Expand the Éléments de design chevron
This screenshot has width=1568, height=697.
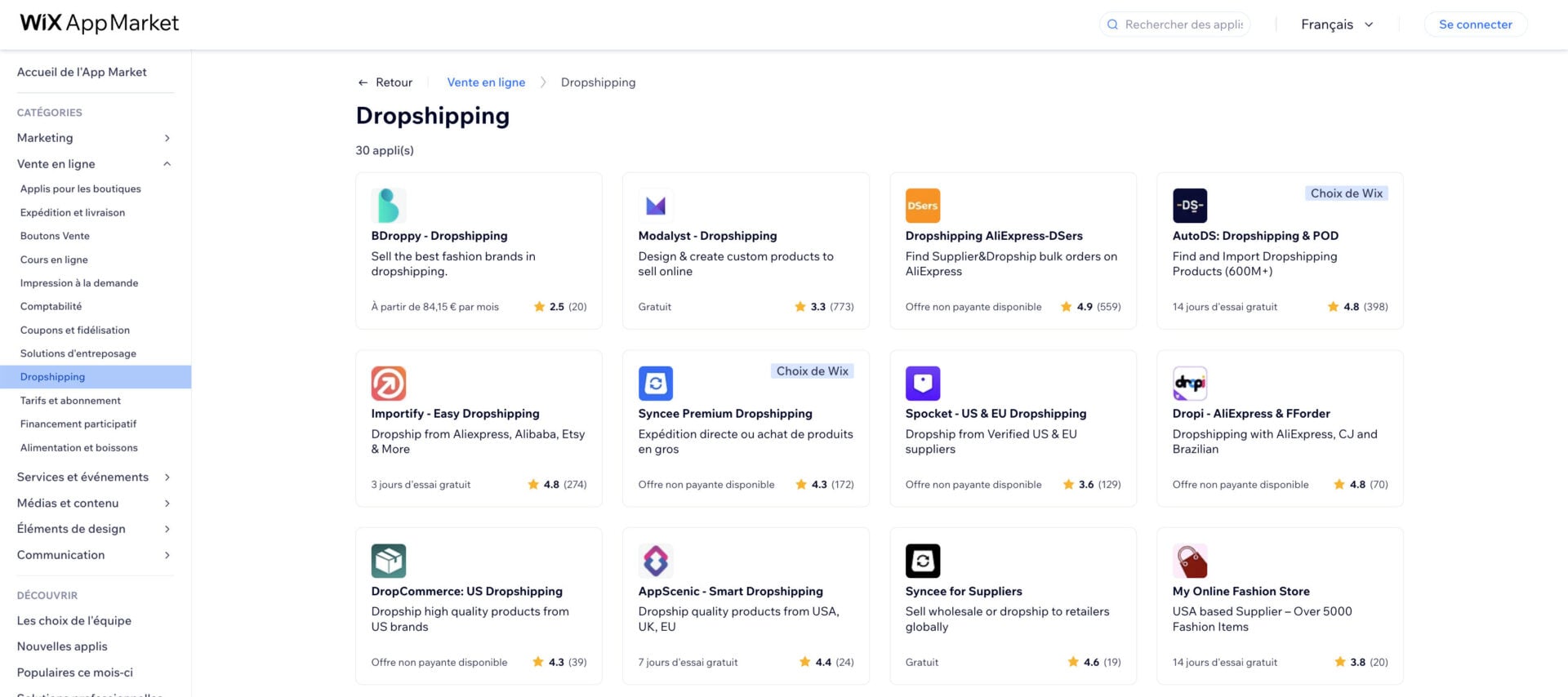pos(167,529)
